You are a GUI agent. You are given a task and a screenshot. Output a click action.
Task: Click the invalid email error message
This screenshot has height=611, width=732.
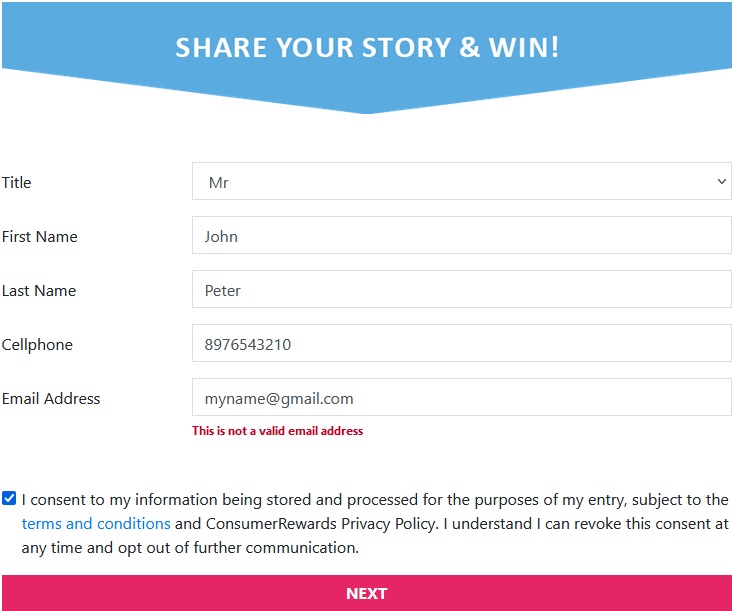click(277, 431)
